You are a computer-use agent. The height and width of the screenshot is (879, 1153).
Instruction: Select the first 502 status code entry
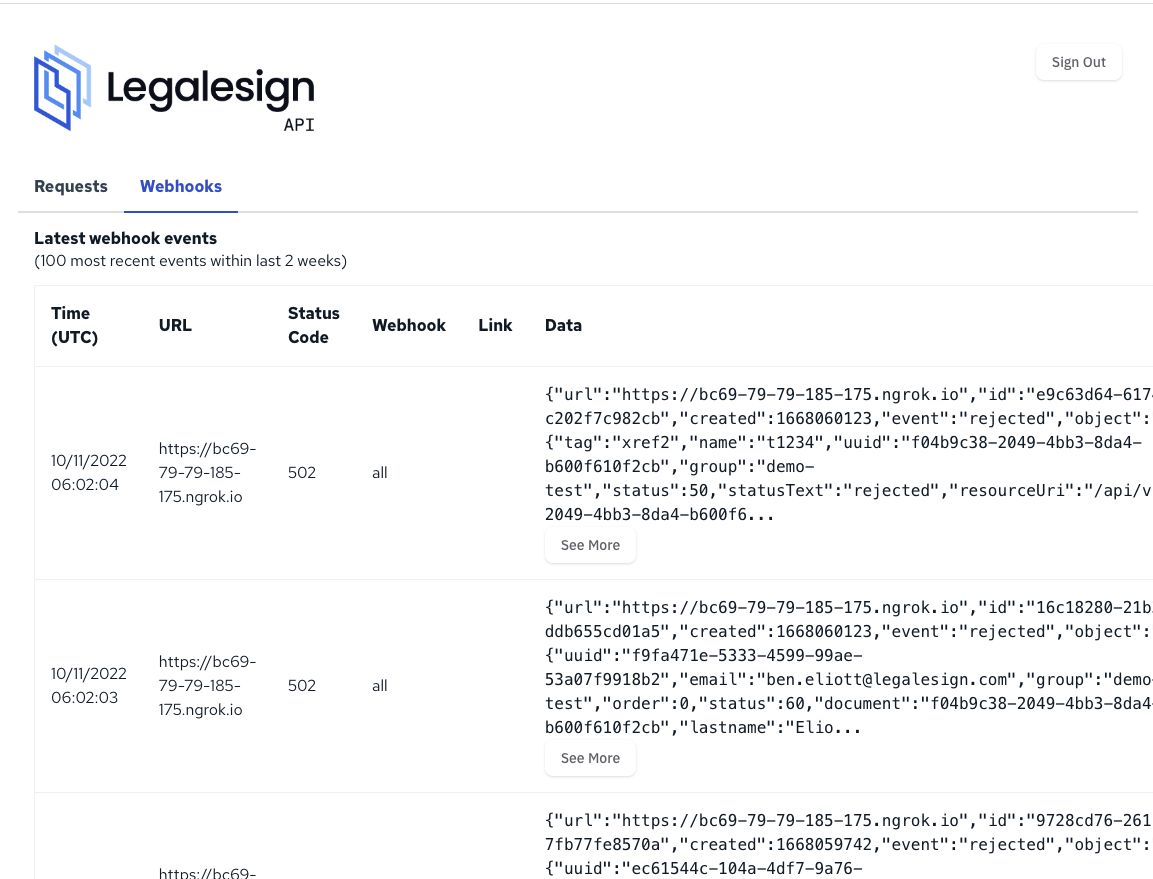(x=302, y=472)
